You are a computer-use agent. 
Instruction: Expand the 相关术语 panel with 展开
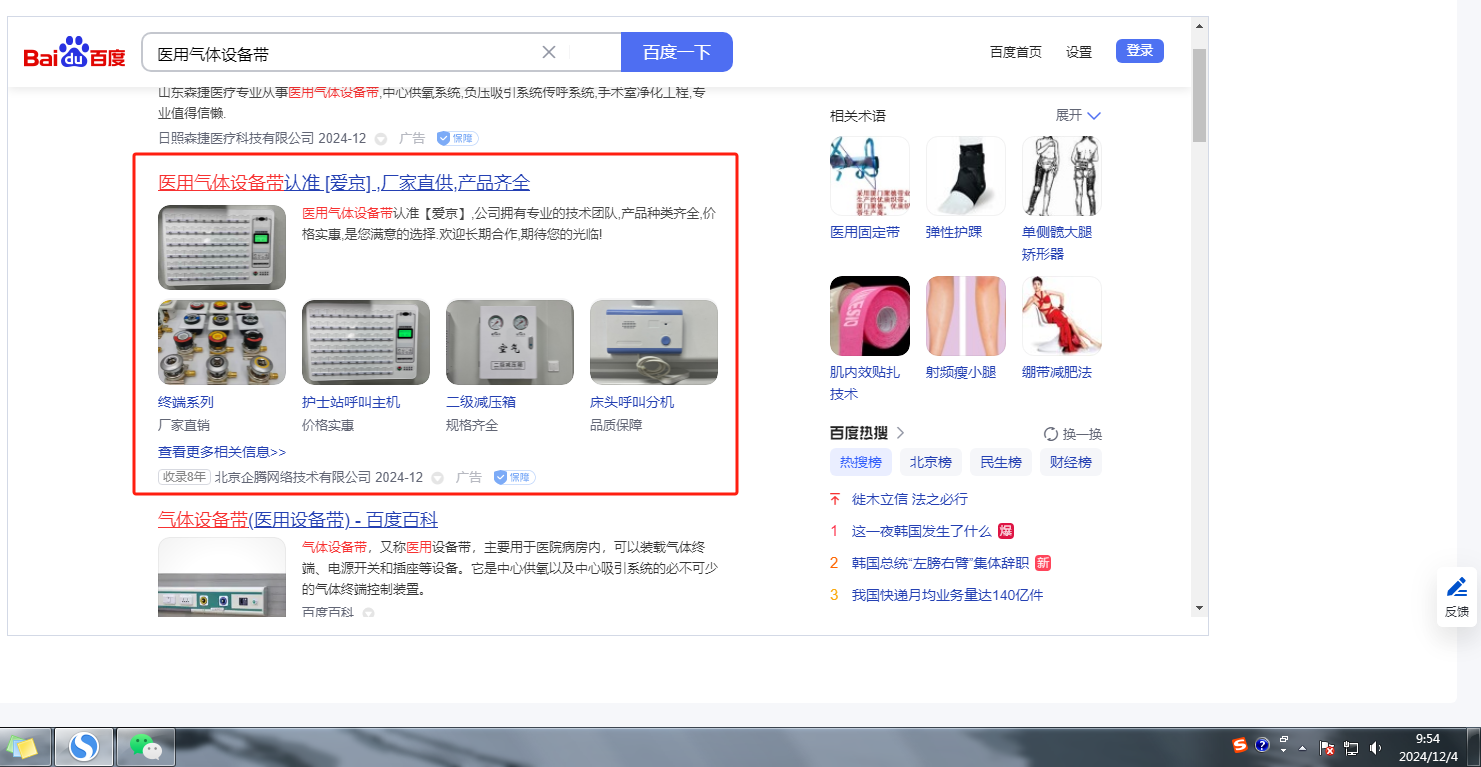pyautogui.click(x=1078, y=115)
